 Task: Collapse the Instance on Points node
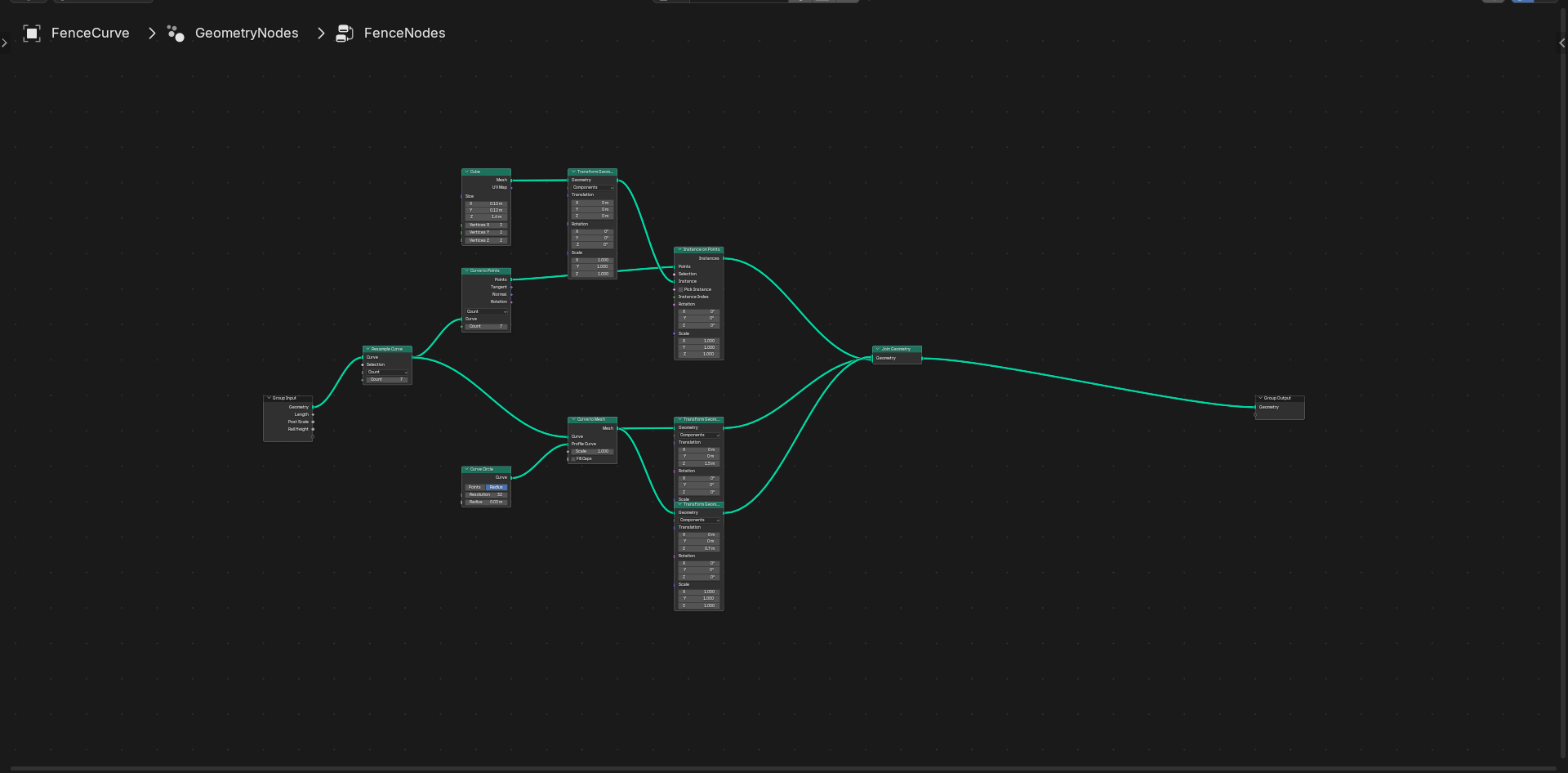coord(679,249)
